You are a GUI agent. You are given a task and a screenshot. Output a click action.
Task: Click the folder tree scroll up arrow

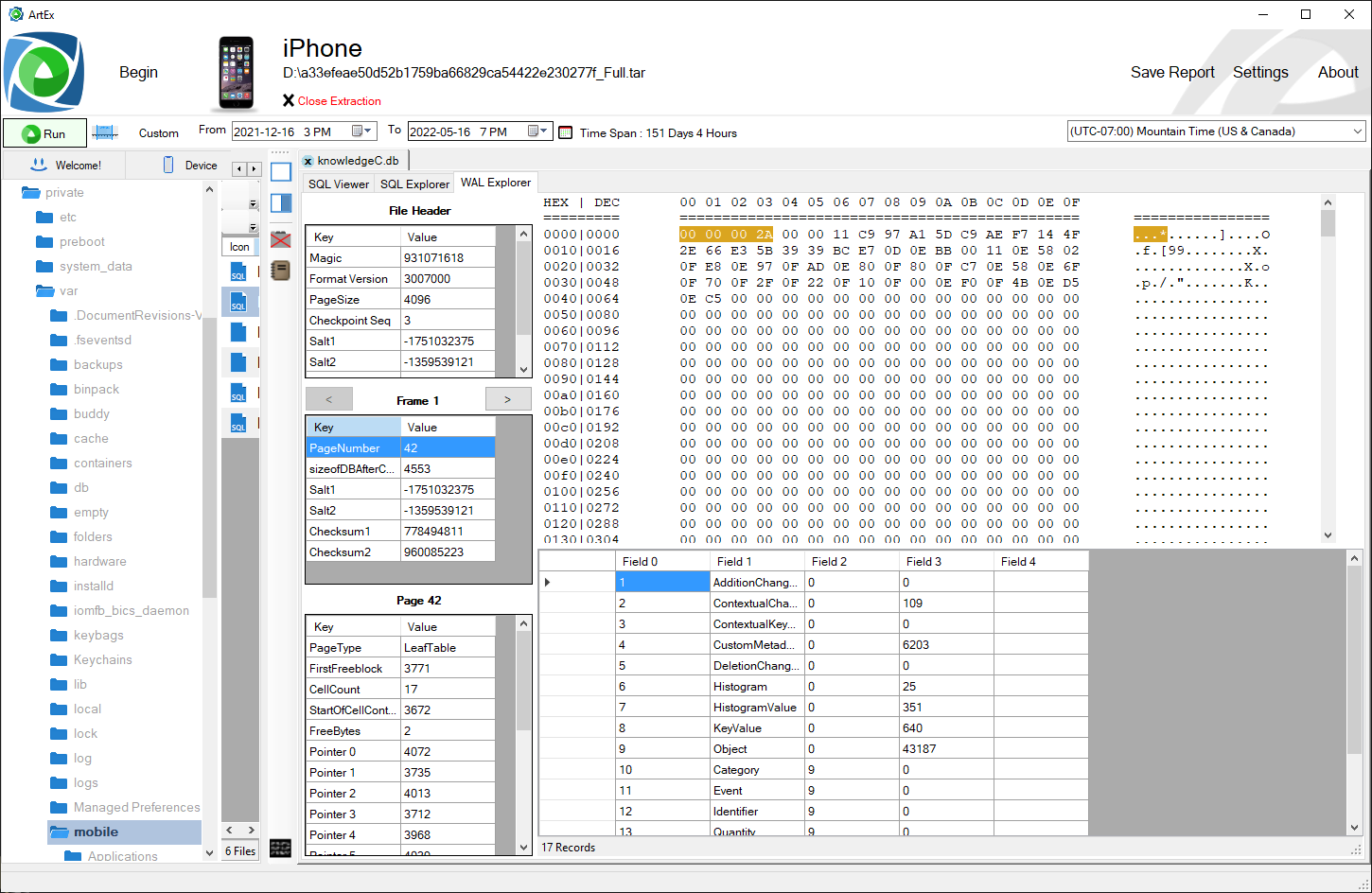click(x=209, y=189)
